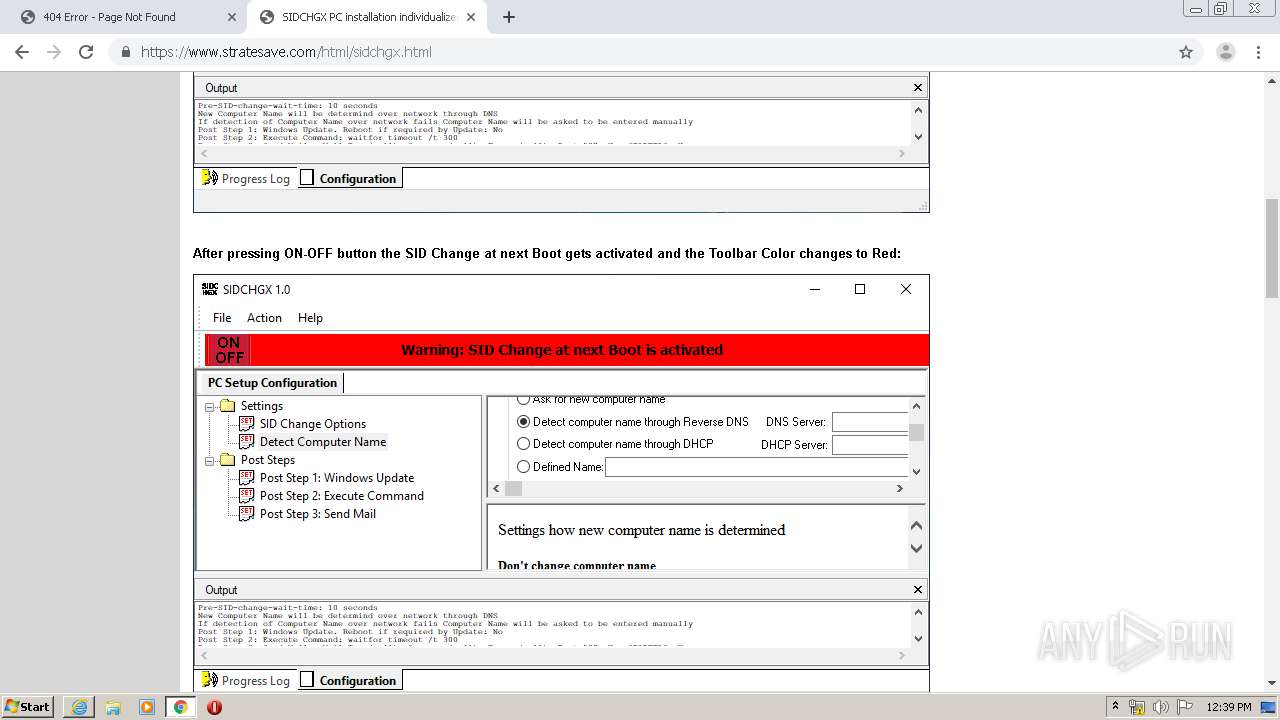1280x720 pixels.
Task: Click the web page vertical scrollbar thumb
Action: click(x=1271, y=248)
